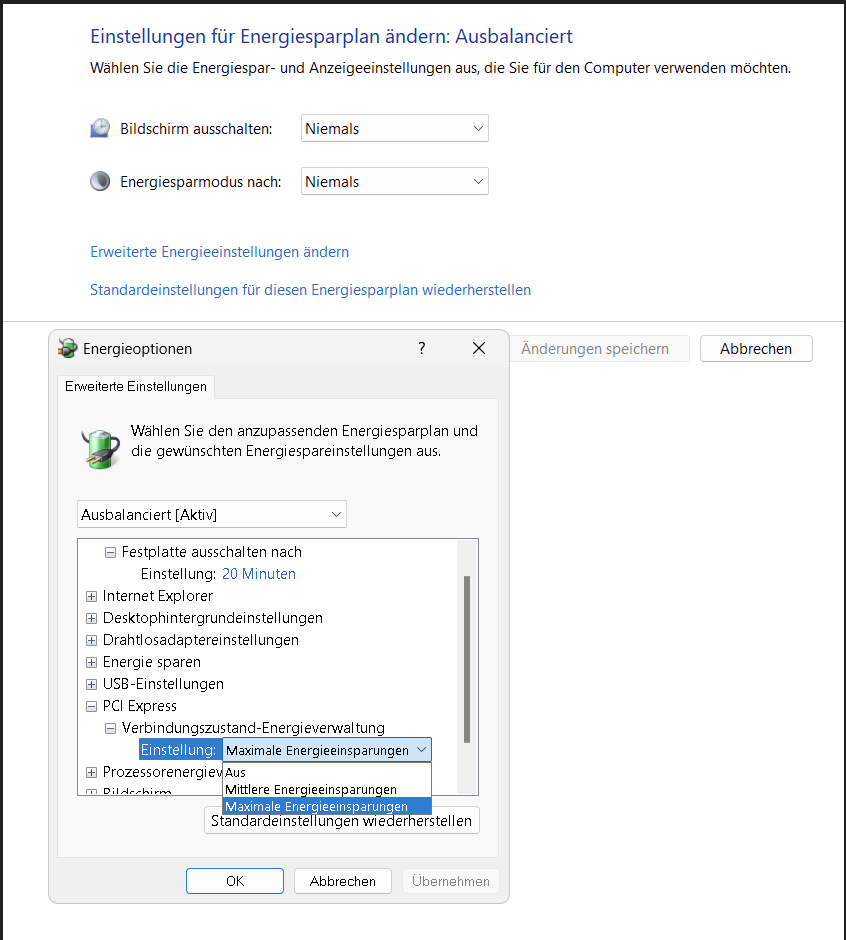846x940 pixels.
Task: Open the 'Energiesparmodus nach' dropdown
Action: pos(395,181)
